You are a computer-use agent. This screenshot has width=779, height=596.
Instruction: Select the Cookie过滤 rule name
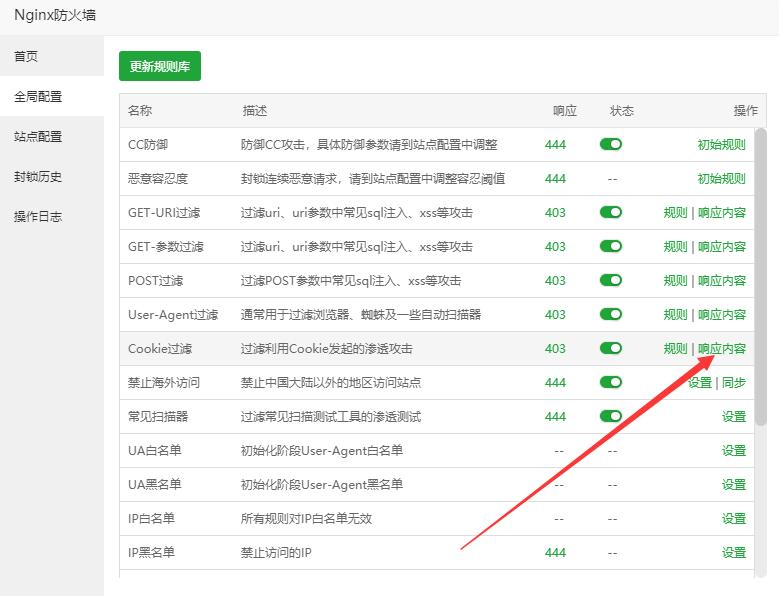160,349
